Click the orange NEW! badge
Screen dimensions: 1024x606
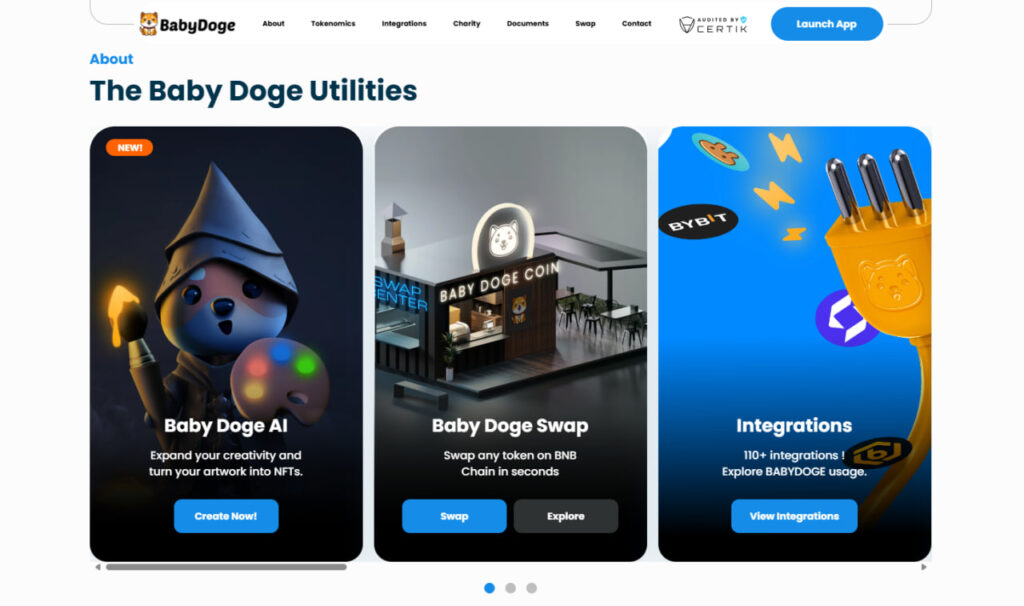point(129,148)
